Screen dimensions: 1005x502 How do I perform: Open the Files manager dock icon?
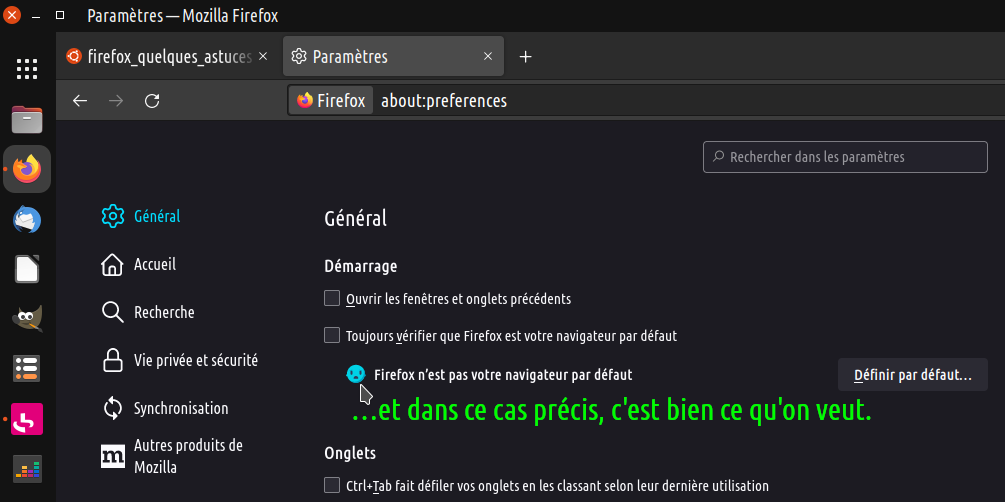click(27, 120)
